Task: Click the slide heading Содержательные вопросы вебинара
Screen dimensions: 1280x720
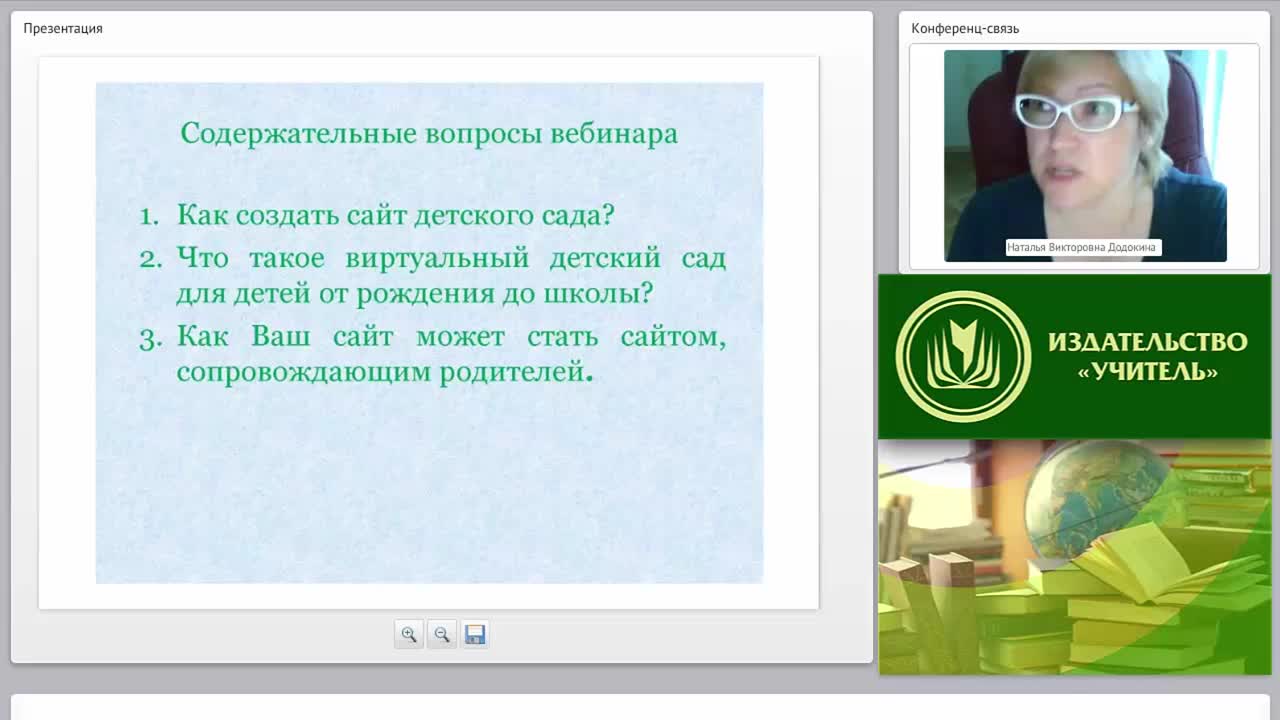Action: click(x=429, y=133)
